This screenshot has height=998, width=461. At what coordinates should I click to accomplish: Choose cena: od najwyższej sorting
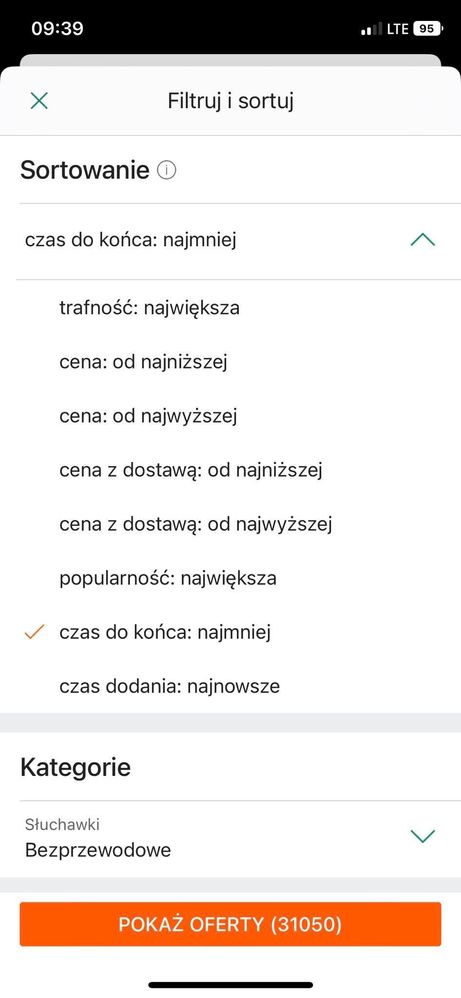148,416
